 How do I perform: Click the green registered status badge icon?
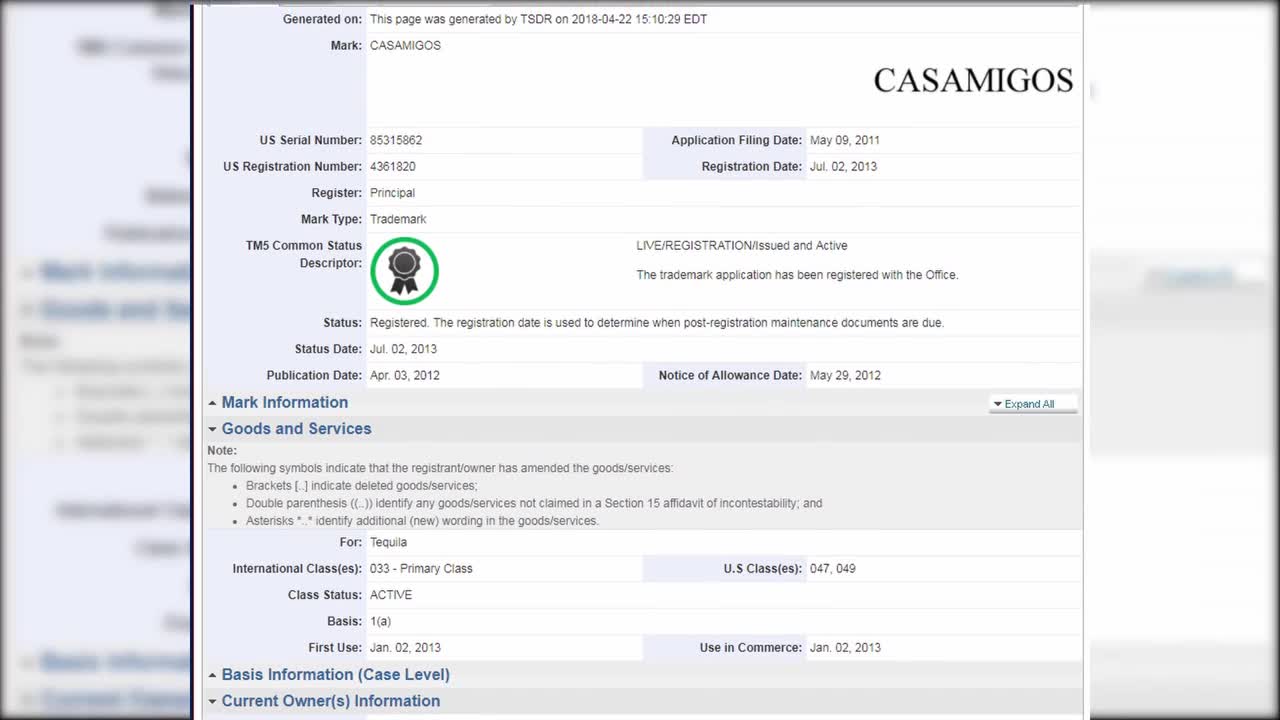[x=404, y=271]
